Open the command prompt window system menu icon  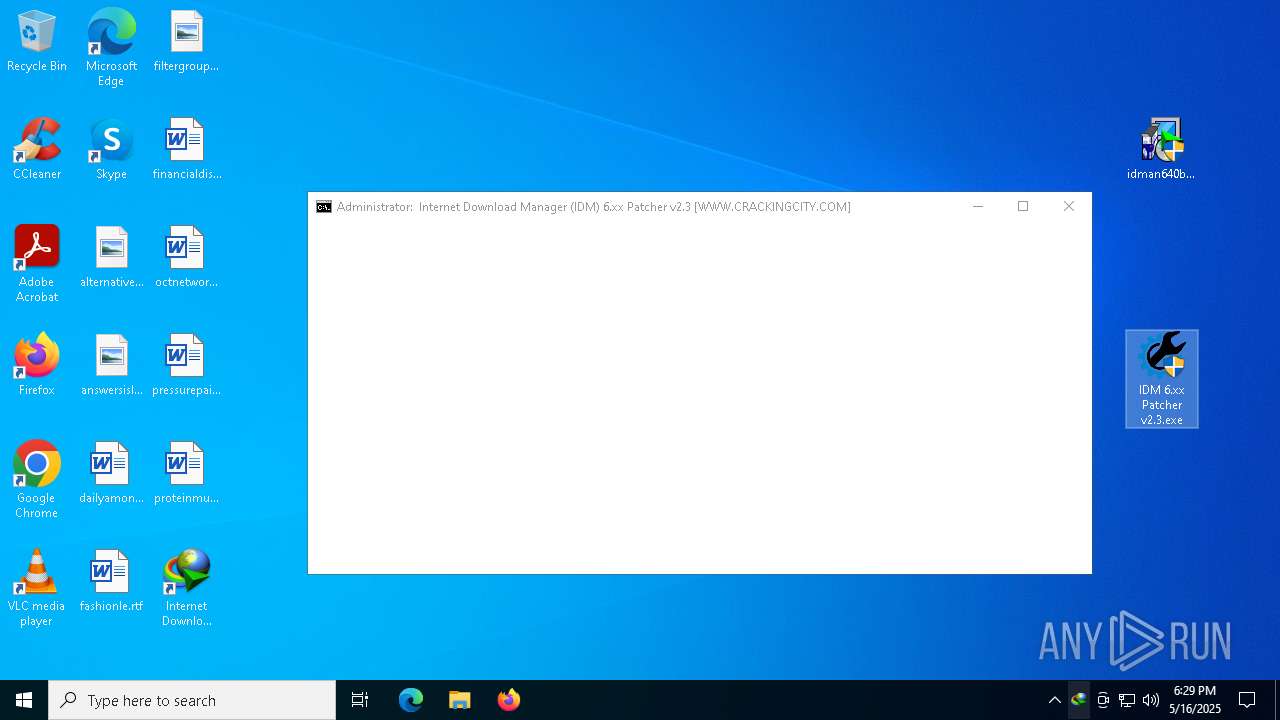point(324,207)
